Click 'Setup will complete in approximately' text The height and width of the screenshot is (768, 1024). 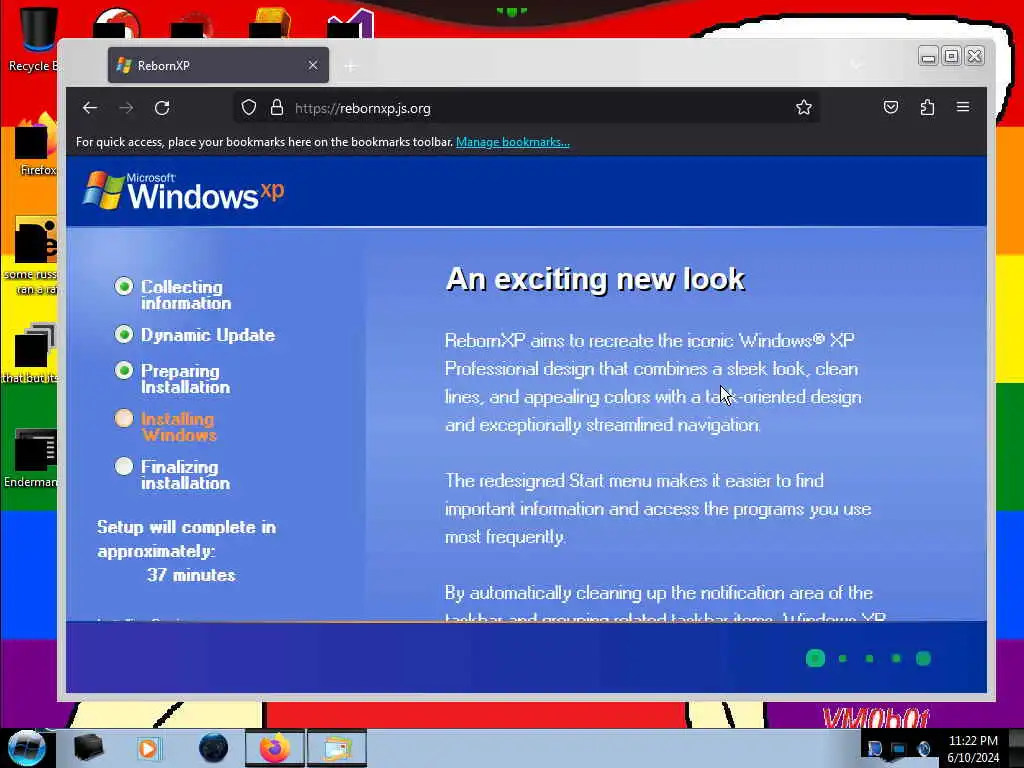coord(186,539)
